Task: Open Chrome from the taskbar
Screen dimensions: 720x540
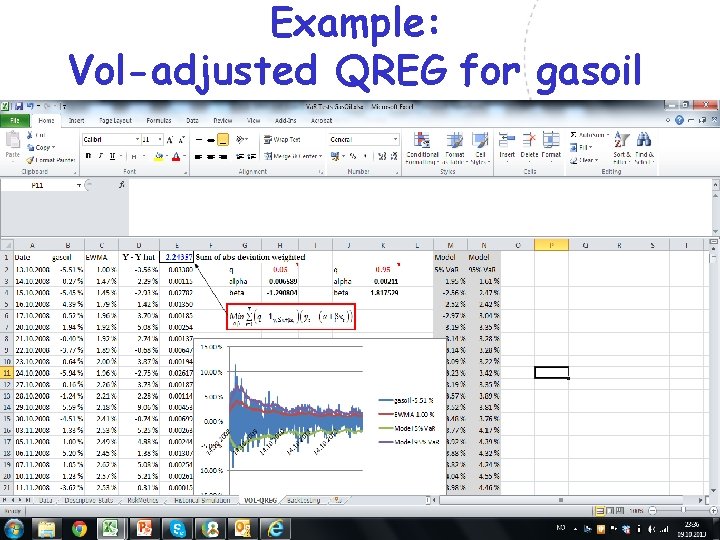Action: 79,529
